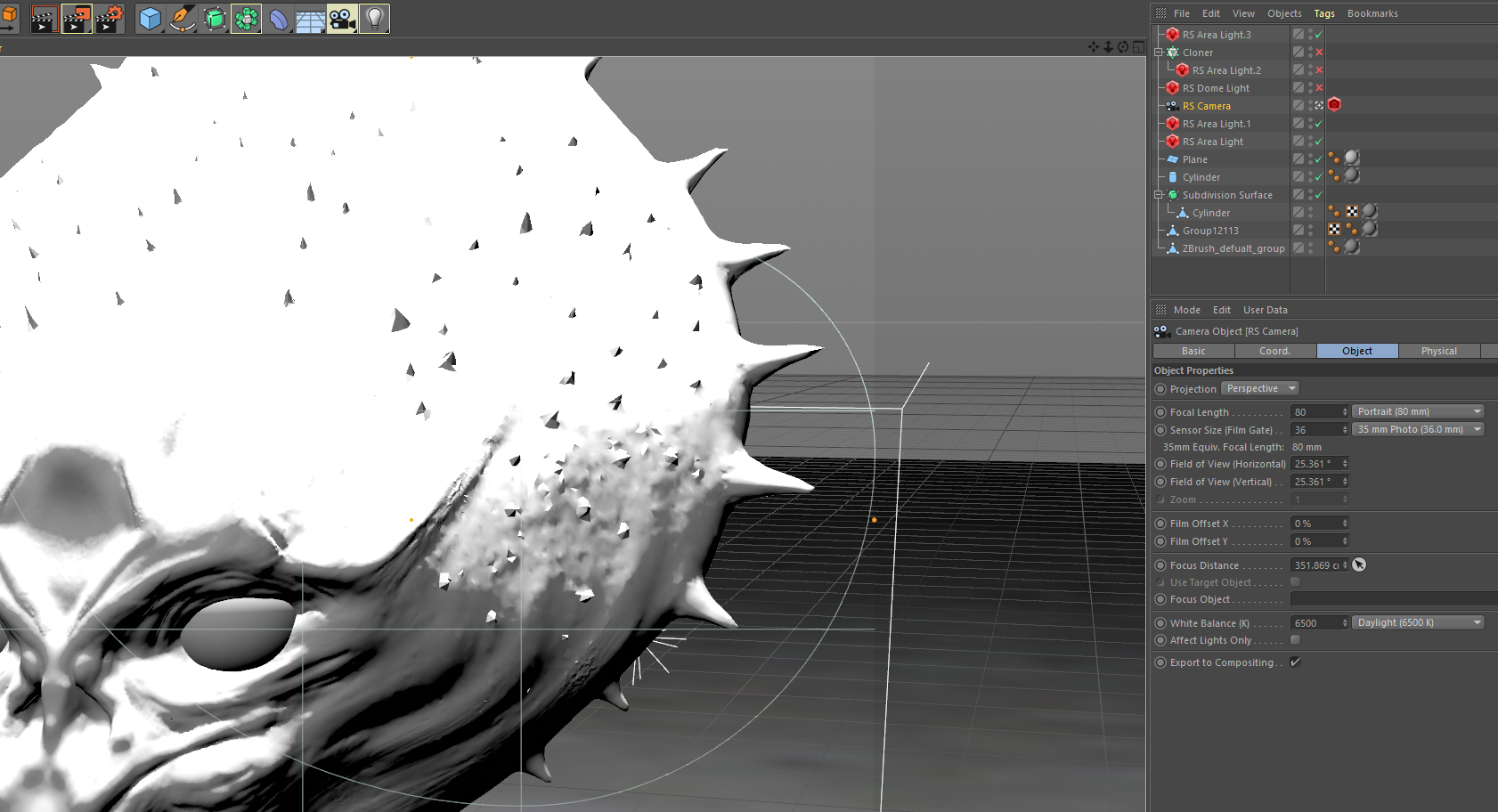Select the Spline Pen tool

182,19
